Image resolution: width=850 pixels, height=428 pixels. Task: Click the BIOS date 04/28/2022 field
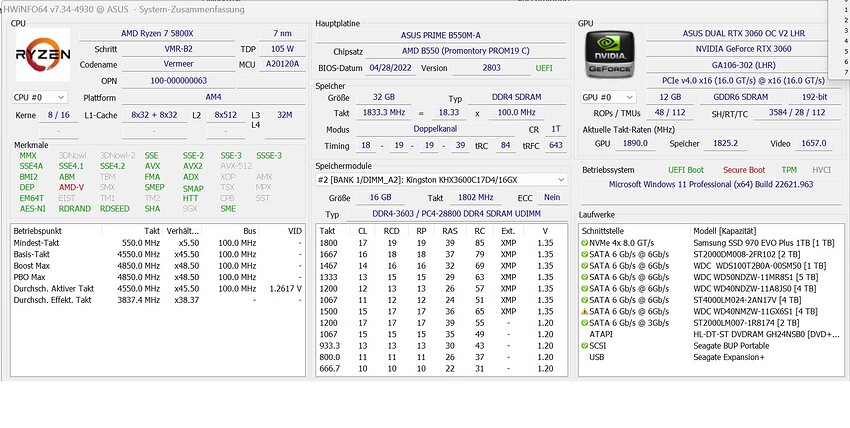390,68
